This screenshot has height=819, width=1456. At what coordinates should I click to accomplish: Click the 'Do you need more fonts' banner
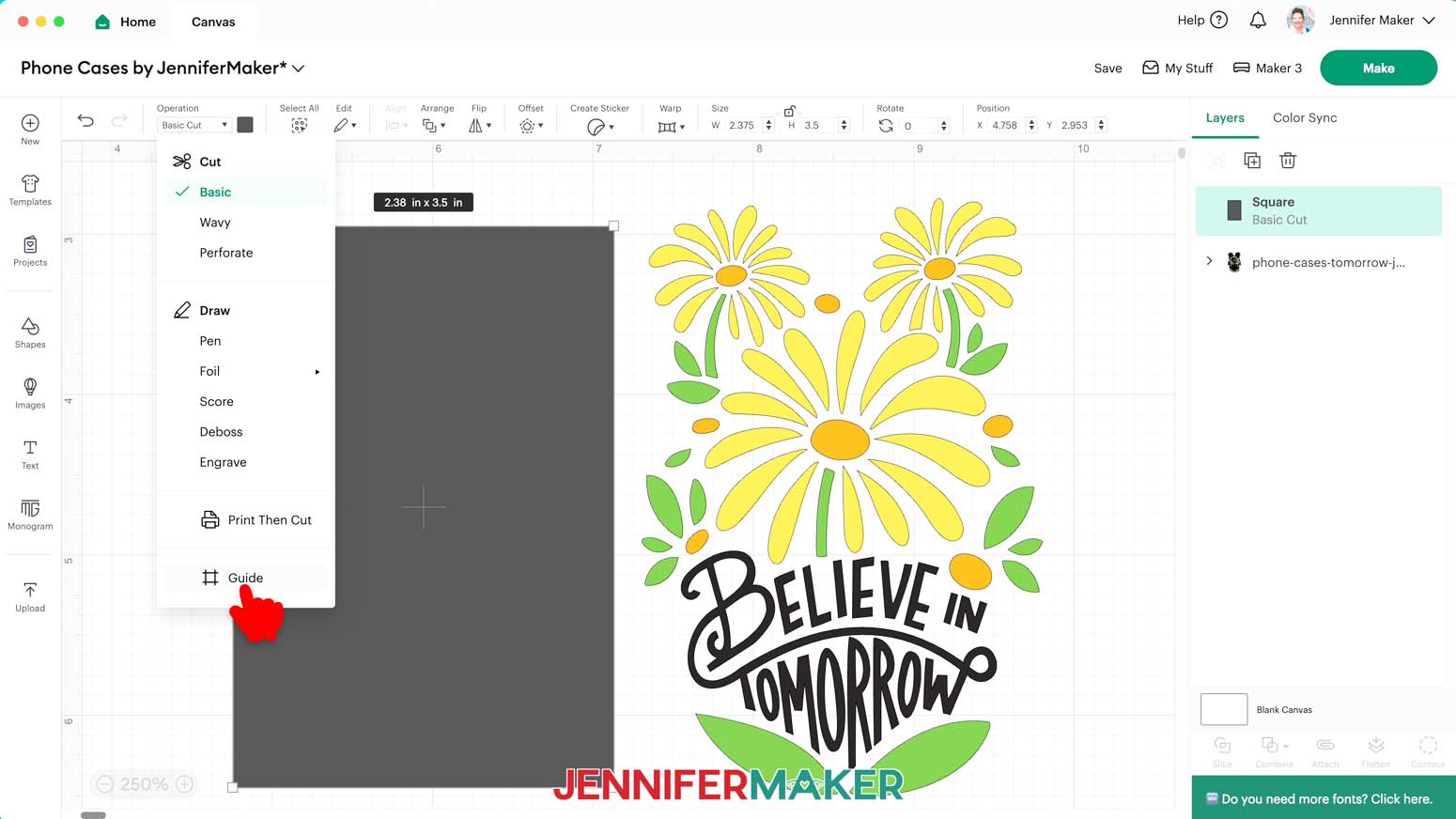point(1324,798)
